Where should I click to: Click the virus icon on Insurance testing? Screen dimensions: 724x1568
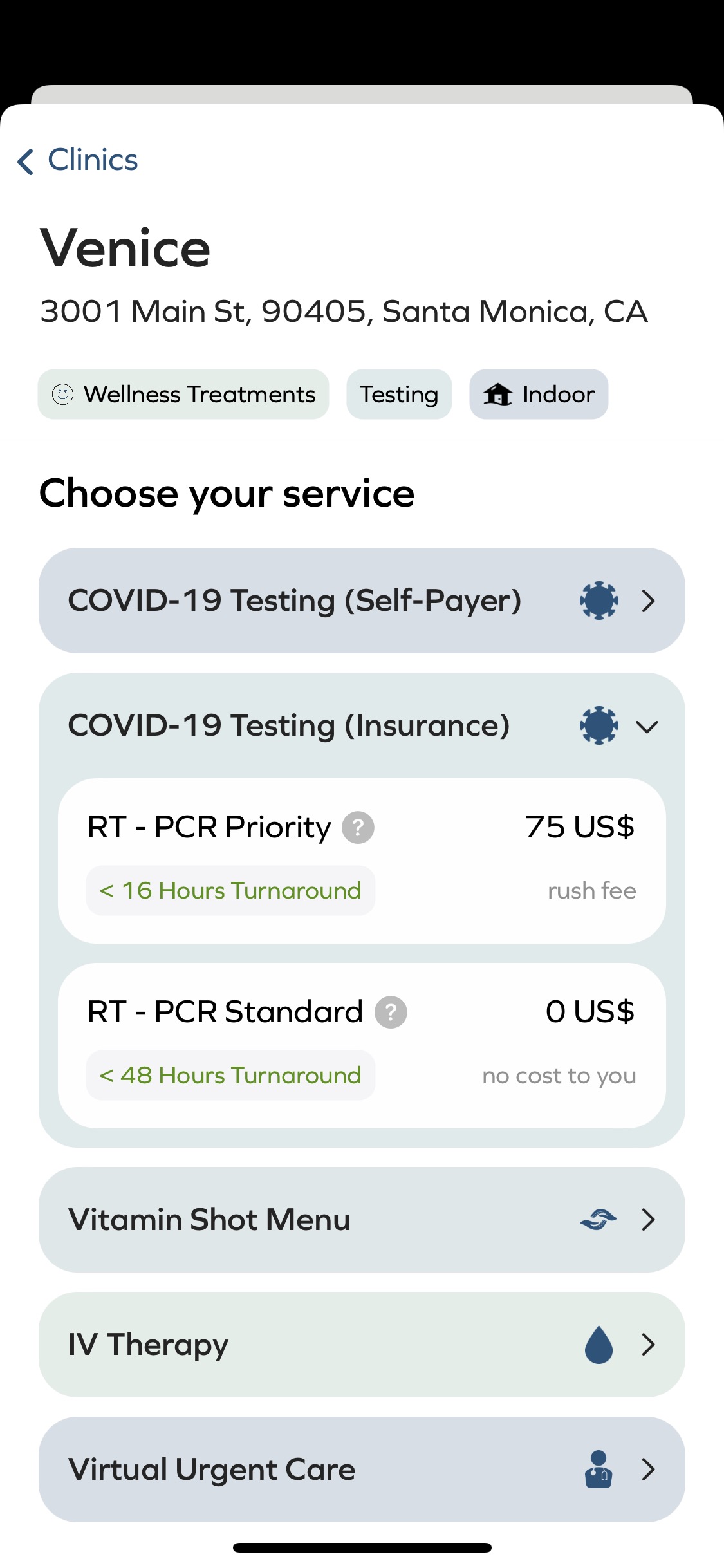(x=599, y=726)
